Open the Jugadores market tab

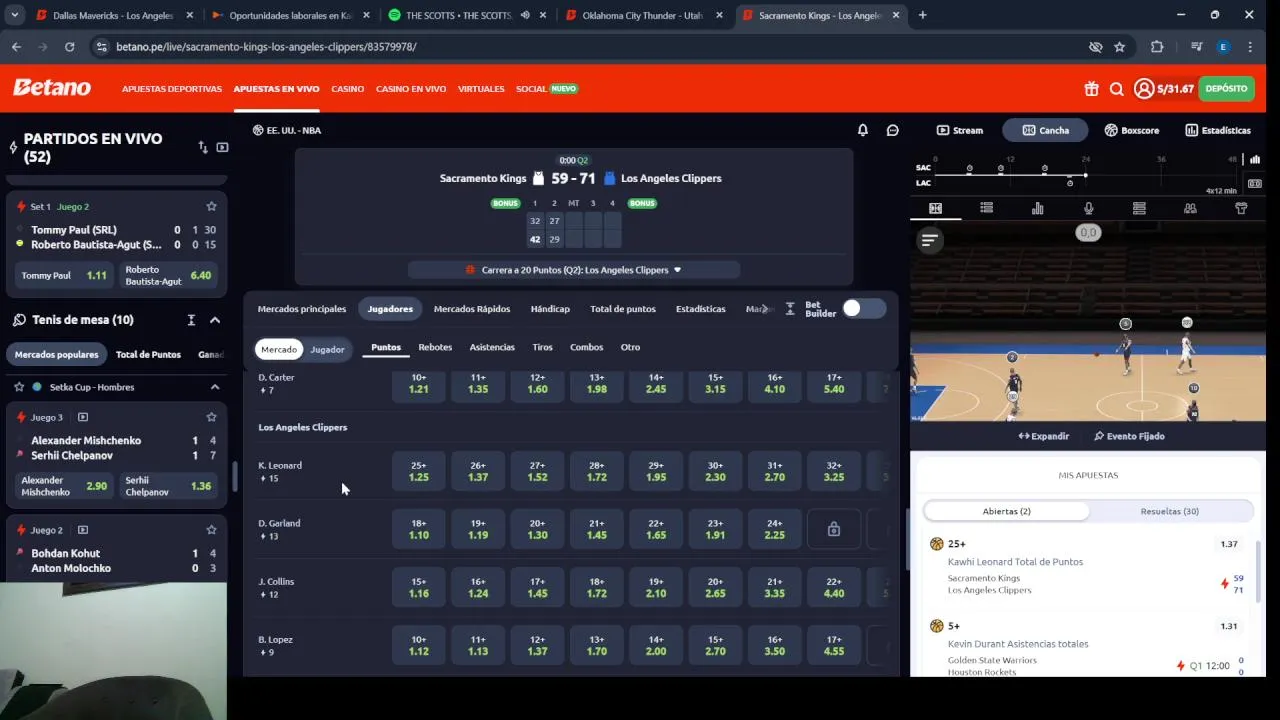coord(390,309)
